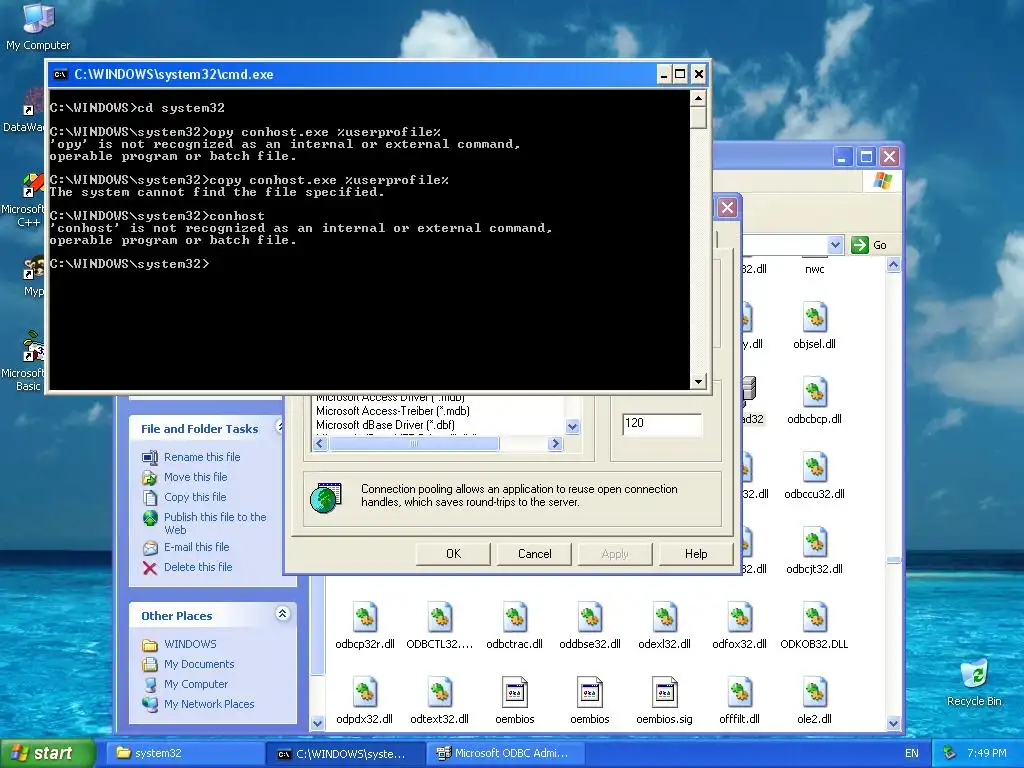1024x768 pixels.
Task: Click left task pane scroll down arrow
Action: pyautogui.click(x=317, y=723)
